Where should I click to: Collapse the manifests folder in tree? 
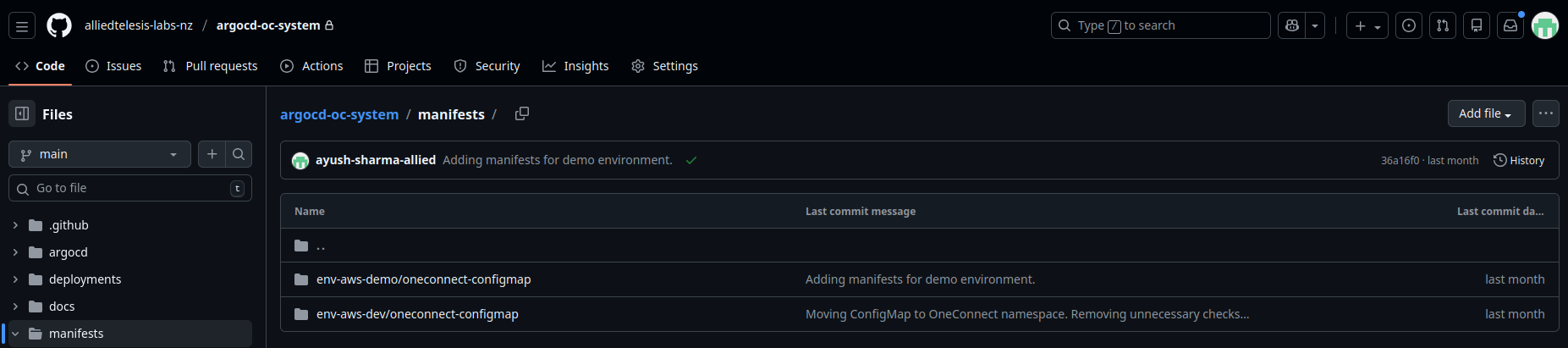pos(15,334)
